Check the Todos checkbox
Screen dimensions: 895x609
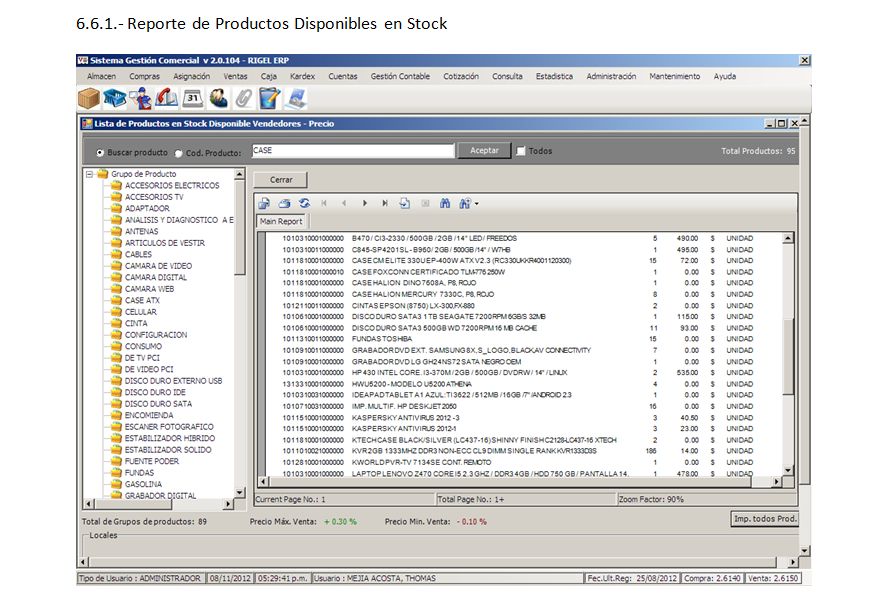521,151
